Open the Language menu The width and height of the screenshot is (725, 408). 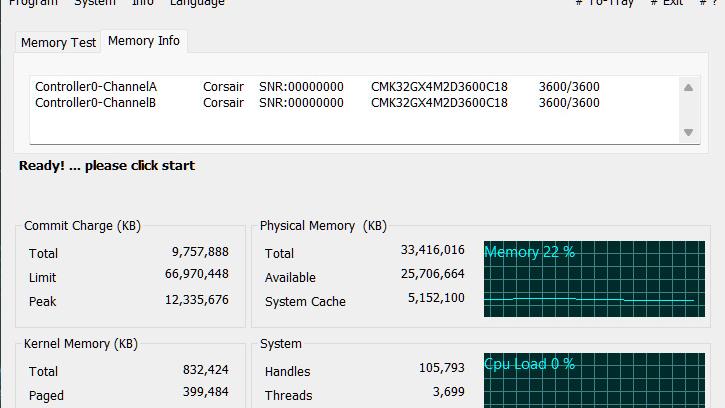[197, 3]
